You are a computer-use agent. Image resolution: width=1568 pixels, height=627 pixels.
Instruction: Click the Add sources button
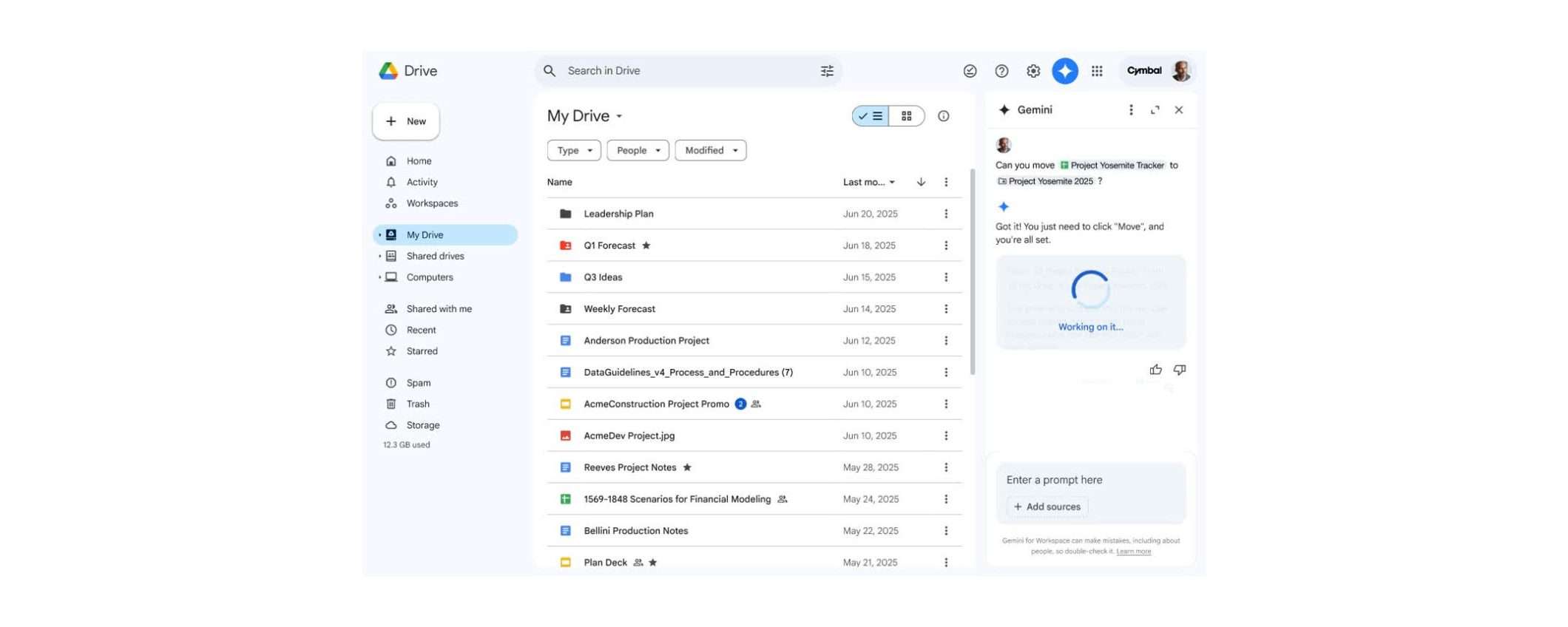point(1047,506)
